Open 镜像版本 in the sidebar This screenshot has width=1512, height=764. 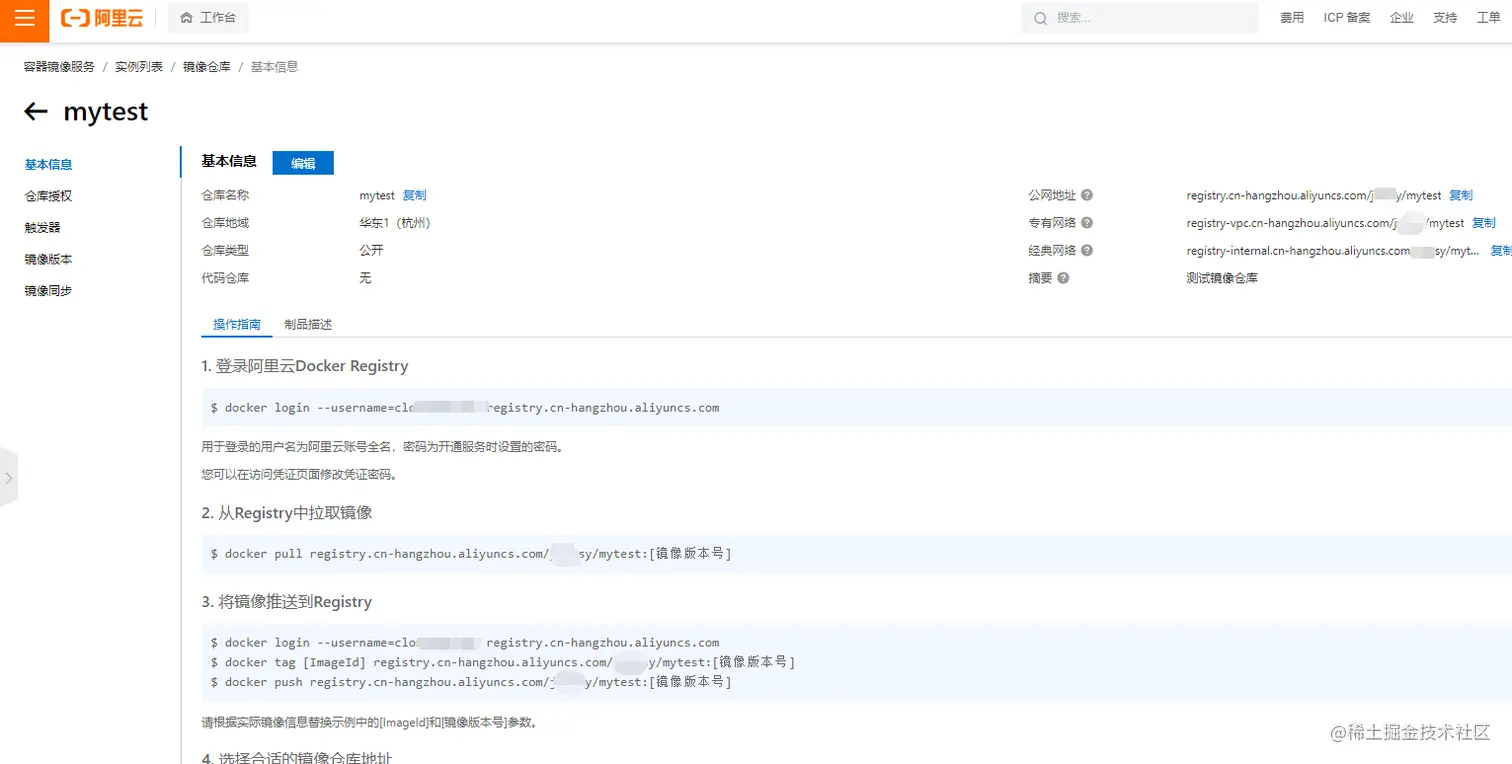click(x=47, y=258)
